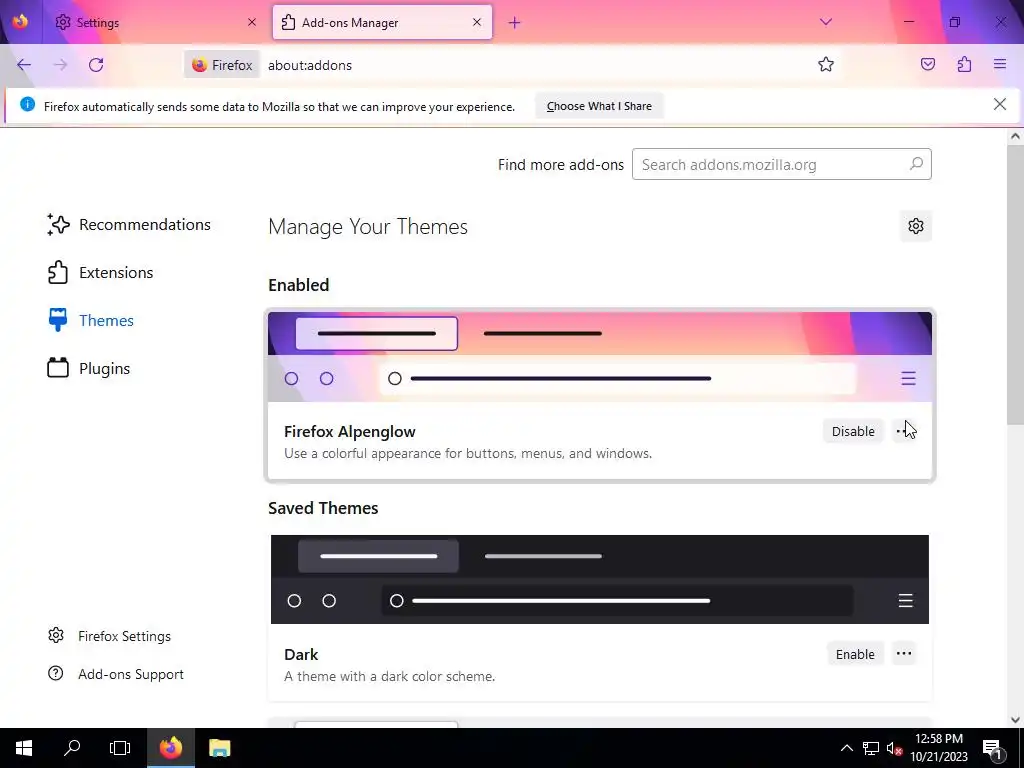Screen dimensions: 1024x768
Task: Go back with the browser back arrow
Action: pyautogui.click(x=24, y=65)
